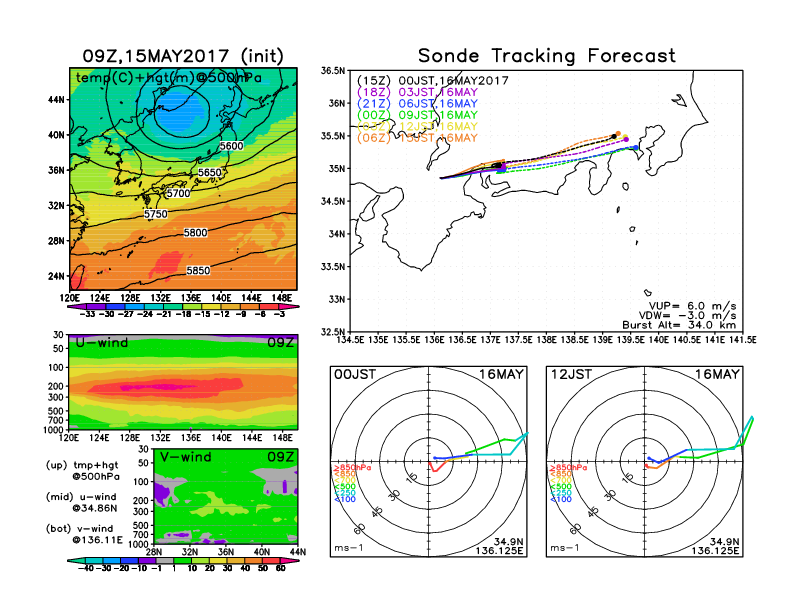Screen dimensions: 792x612
Task: Click the 5700 contour label on the 500hPa map
Action: click(x=177, y=193)
